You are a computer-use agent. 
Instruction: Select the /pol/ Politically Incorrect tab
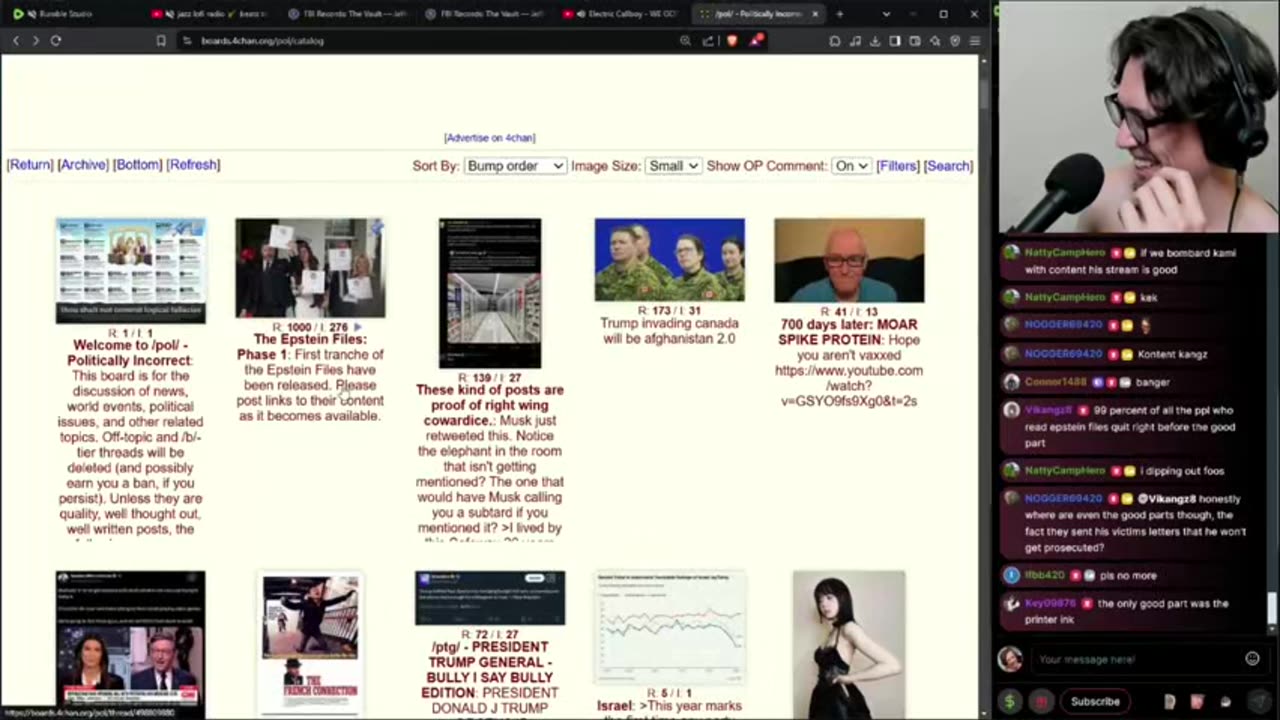pos(757,14)
